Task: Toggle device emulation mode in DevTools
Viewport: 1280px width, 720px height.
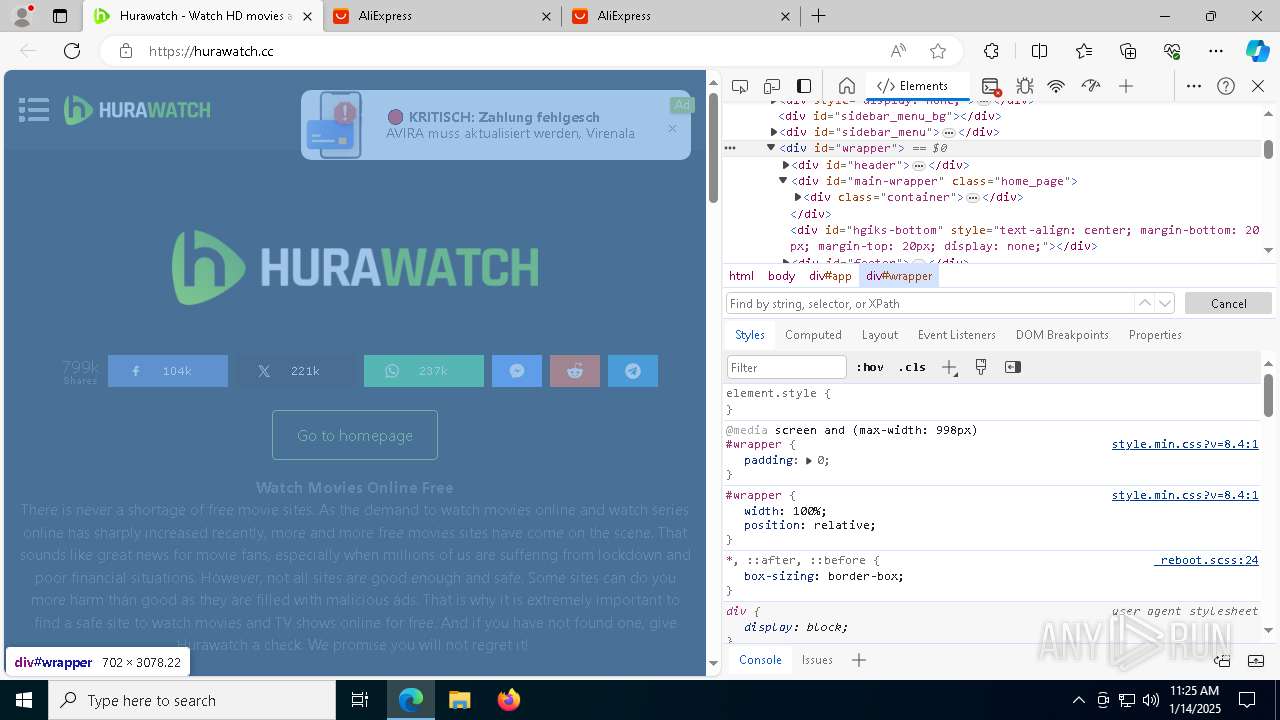Action: pyautogui.click(x=772, y=86)
